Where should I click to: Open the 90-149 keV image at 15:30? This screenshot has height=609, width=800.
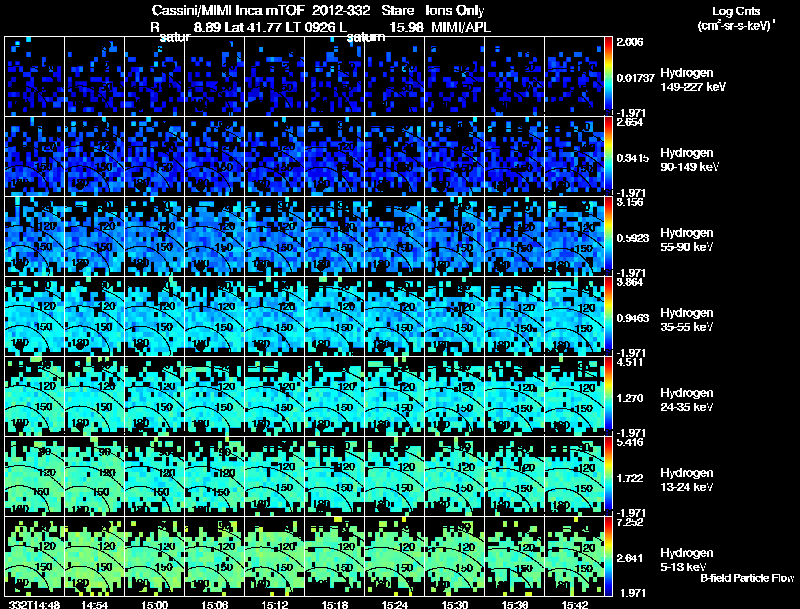tap(454, 156)
